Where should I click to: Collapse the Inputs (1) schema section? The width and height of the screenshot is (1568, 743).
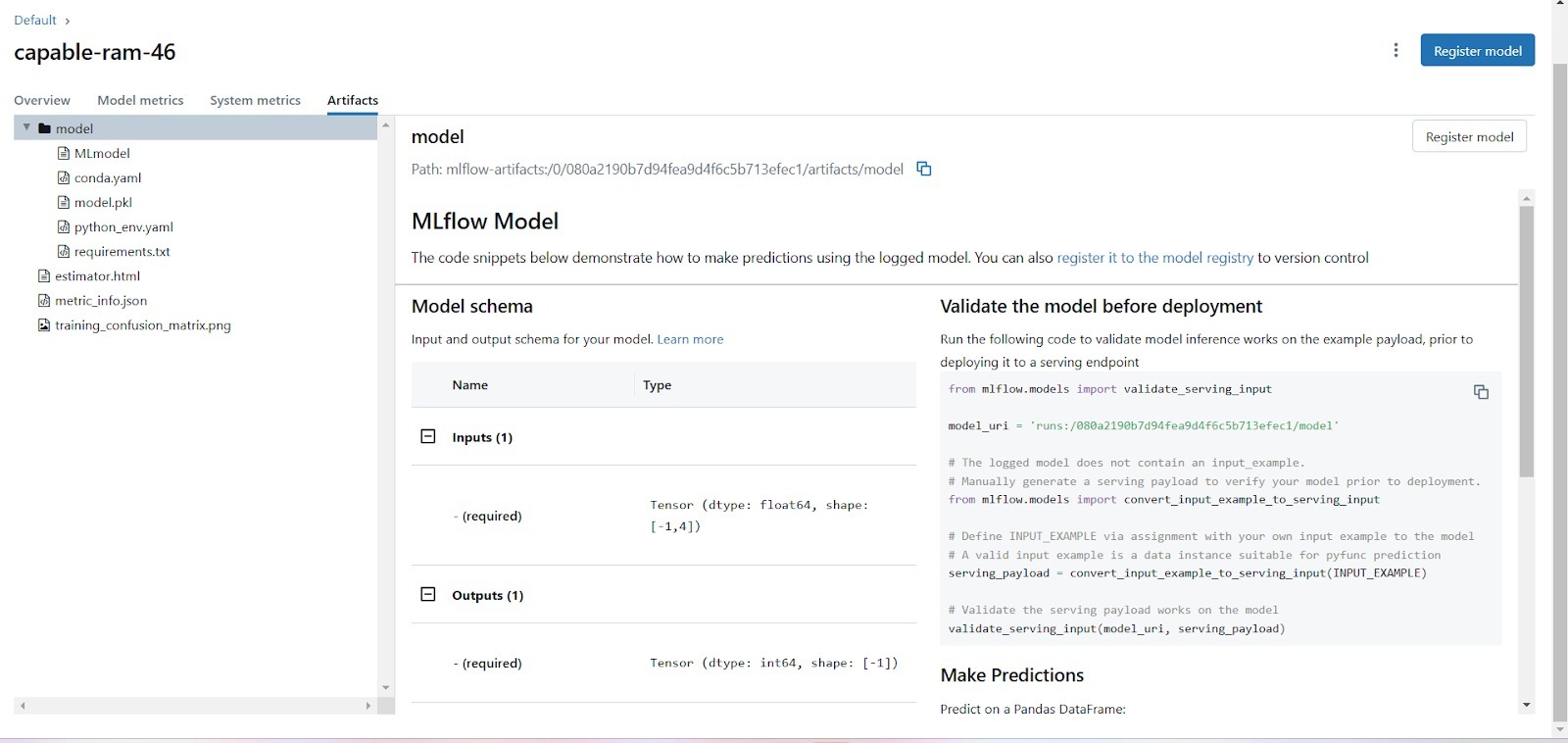[428, 437]
